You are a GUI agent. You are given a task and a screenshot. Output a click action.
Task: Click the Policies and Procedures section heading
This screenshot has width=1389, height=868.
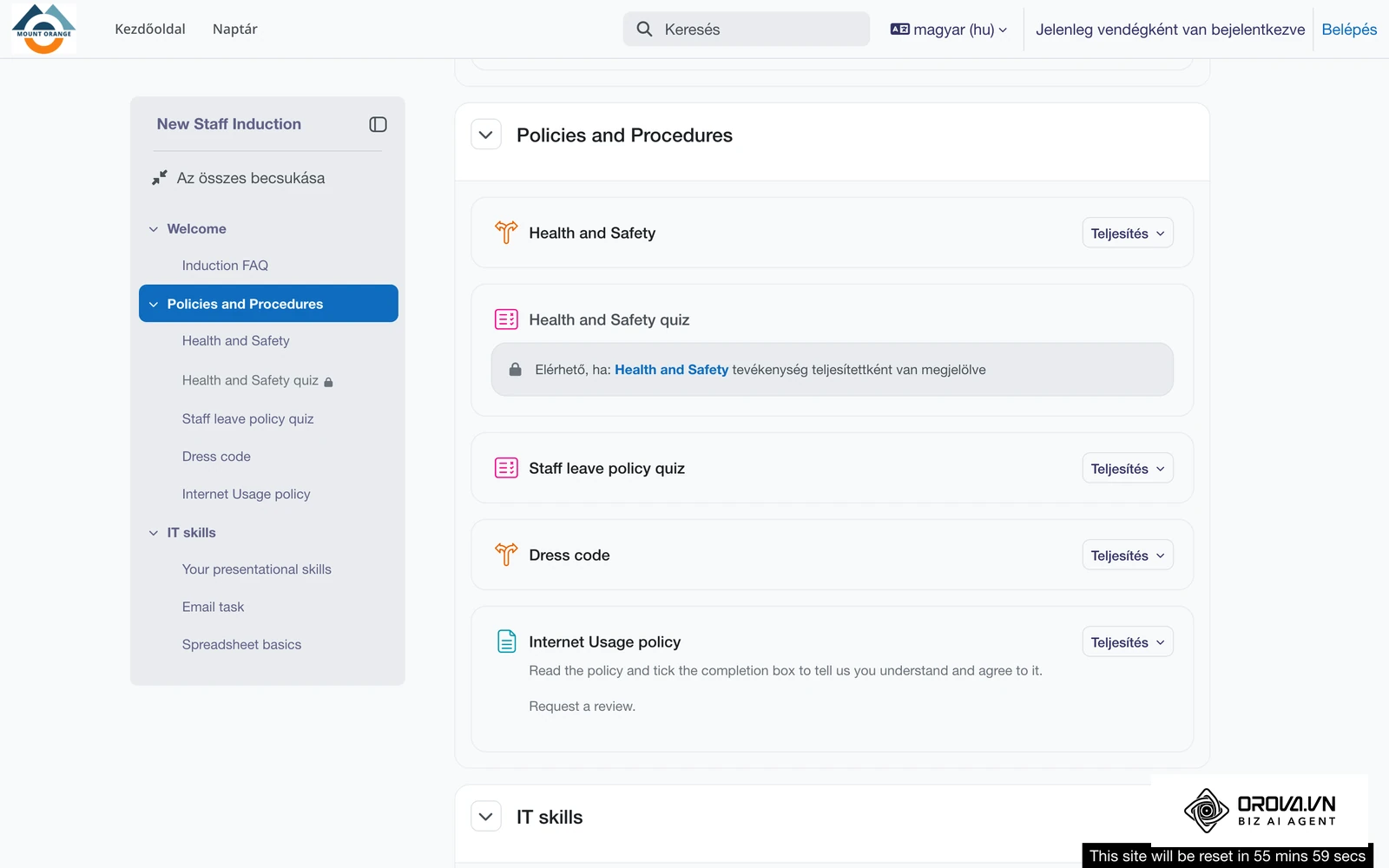click(624, 135)
